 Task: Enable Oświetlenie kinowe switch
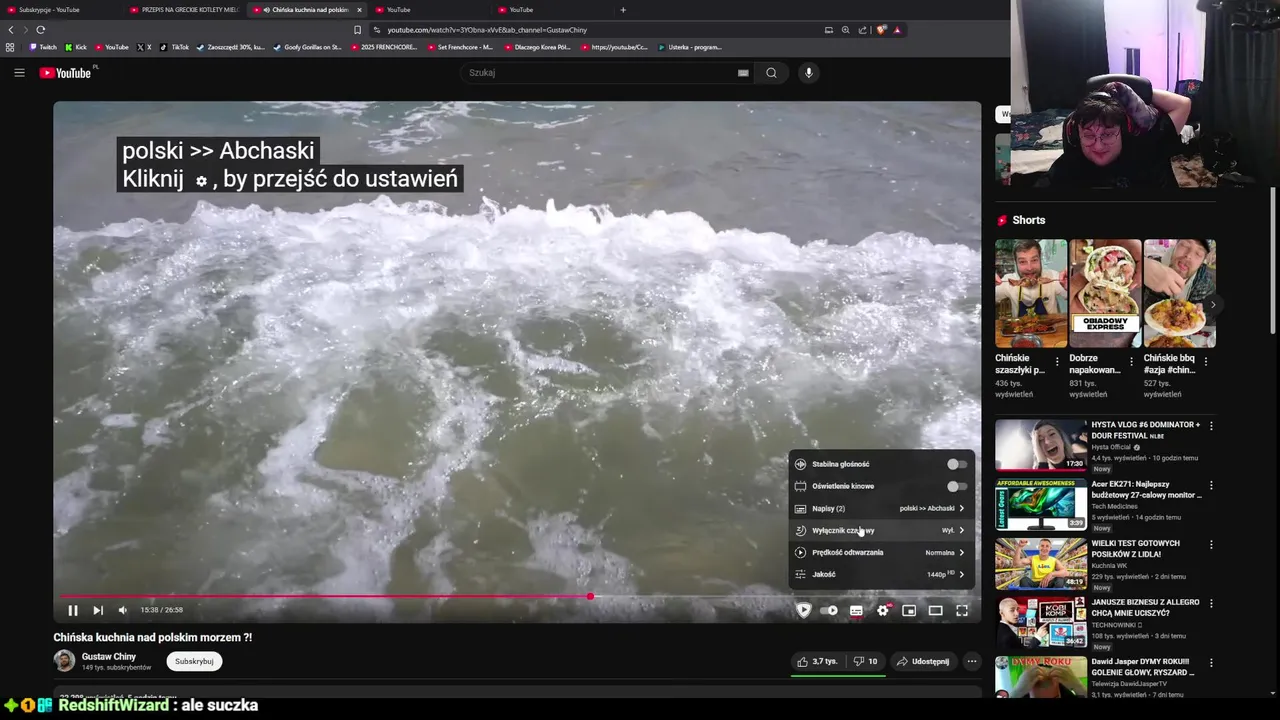click(957, 486)
